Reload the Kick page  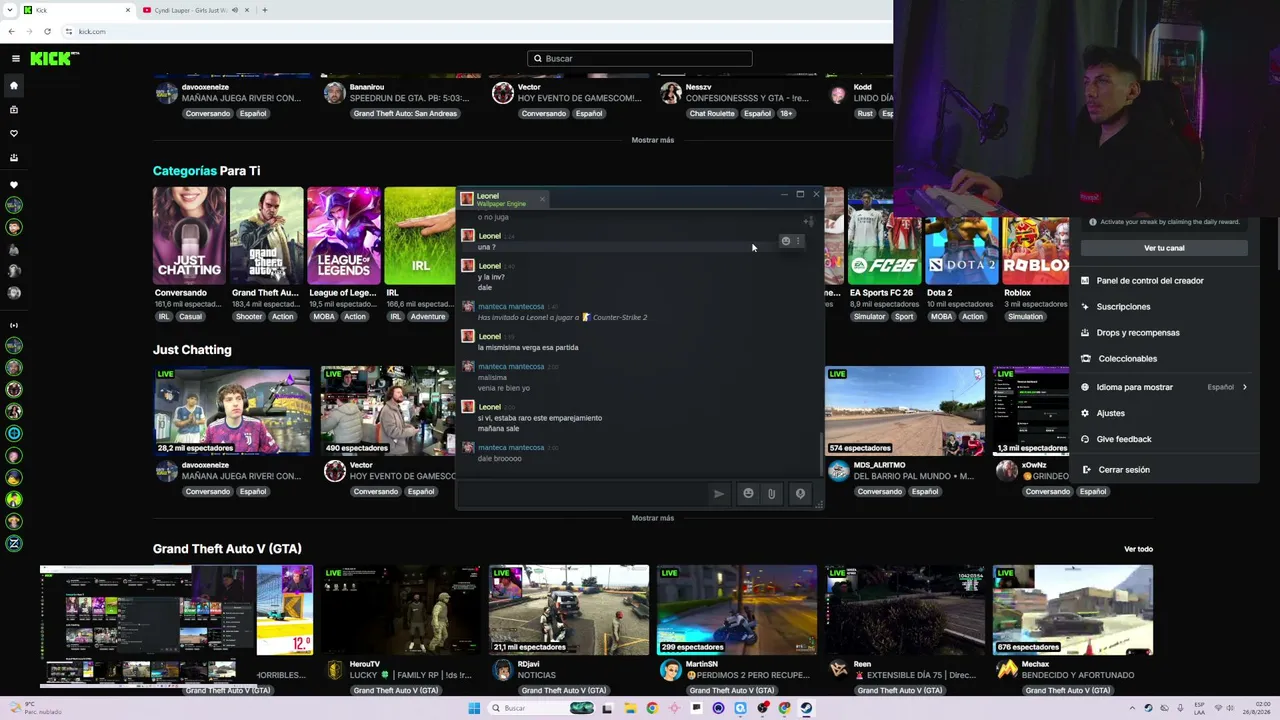point(47,31)
